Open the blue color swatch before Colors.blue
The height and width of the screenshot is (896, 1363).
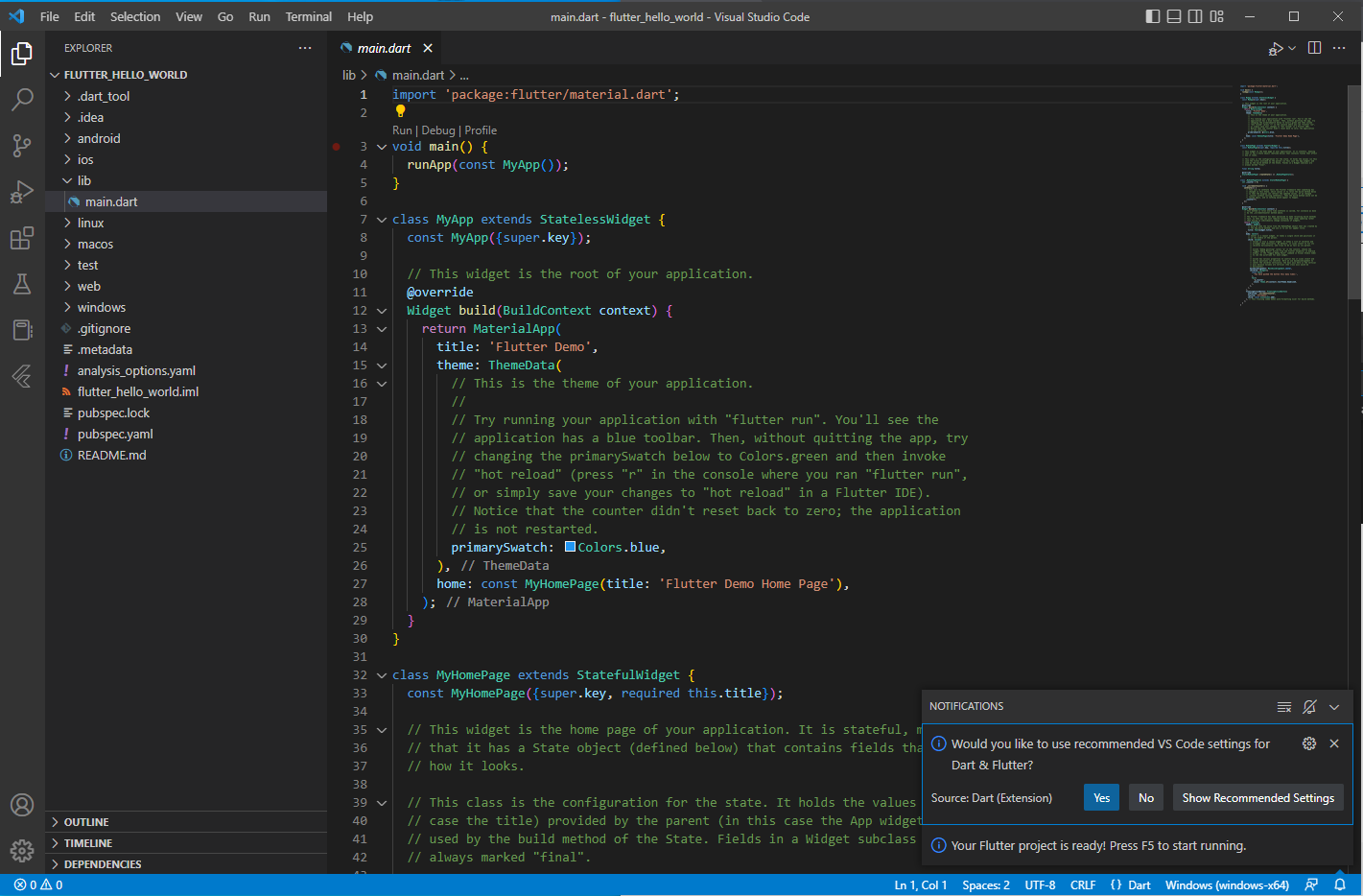[570, 547]
